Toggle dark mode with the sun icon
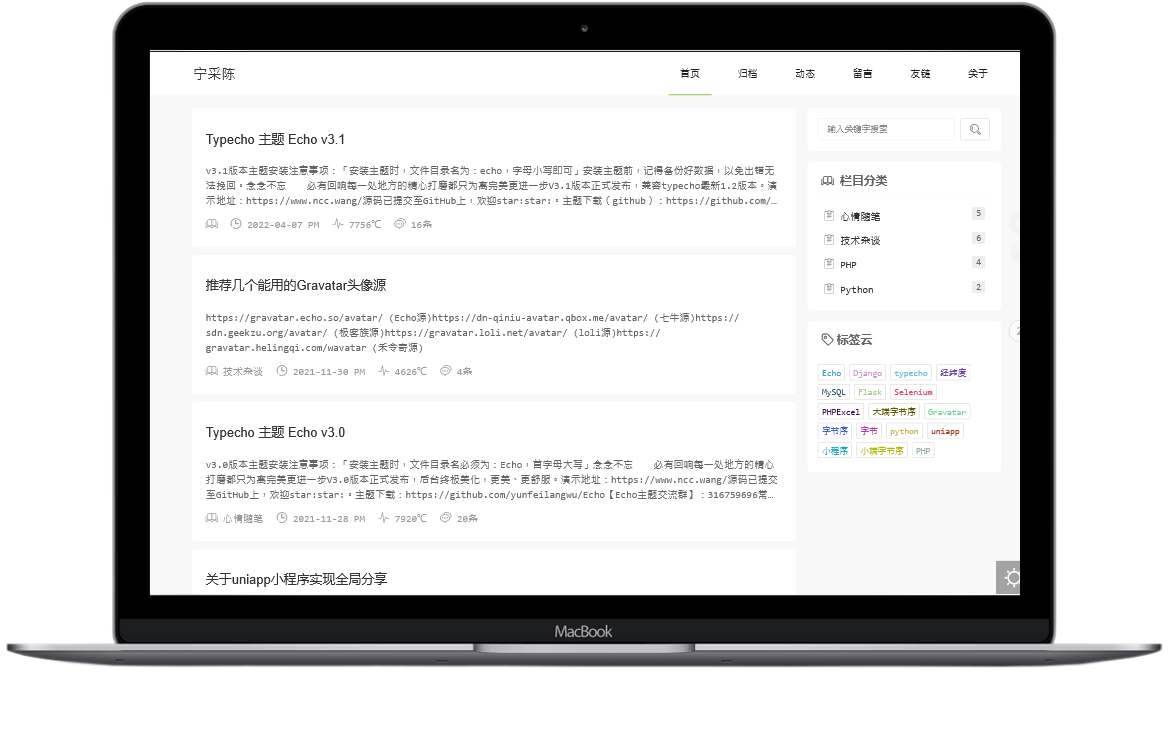The height and width of the screenshot is (730, 1170). pos(1011,578)
